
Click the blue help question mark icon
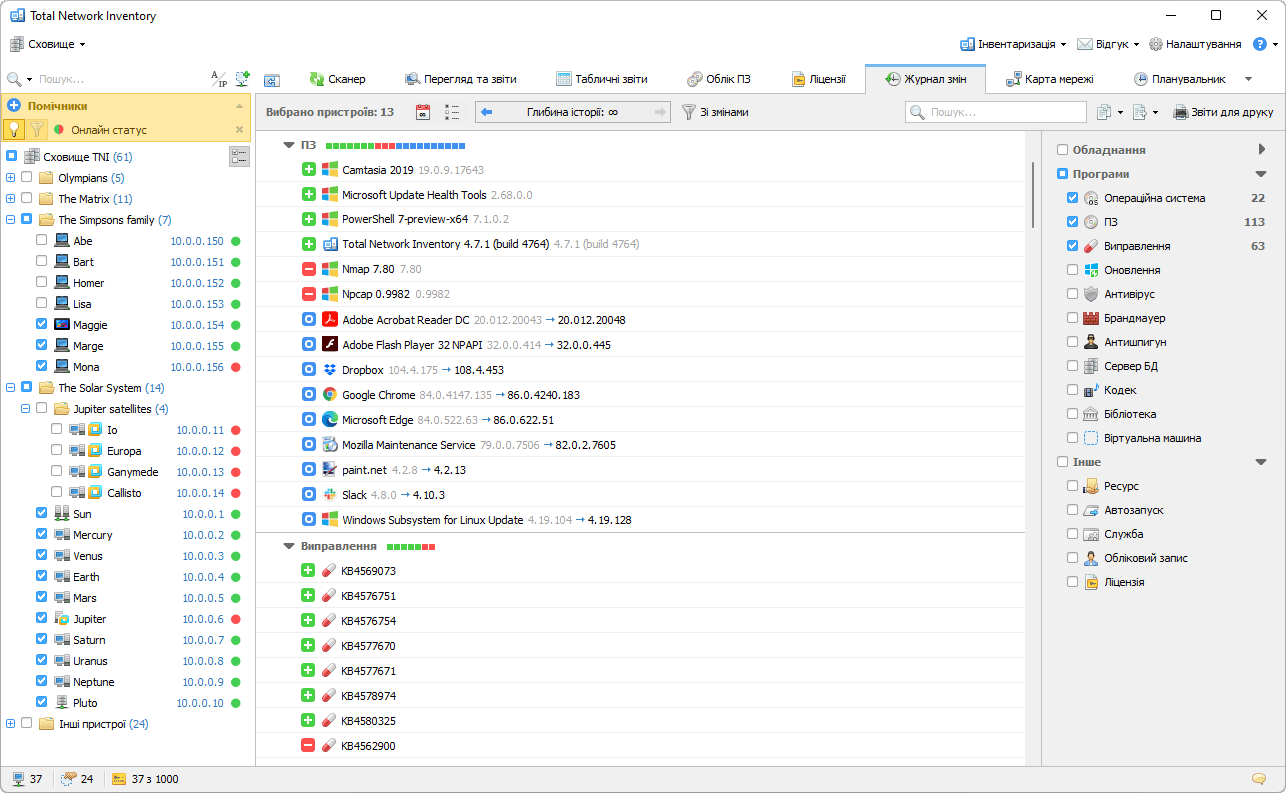[x=1260, y=44]
